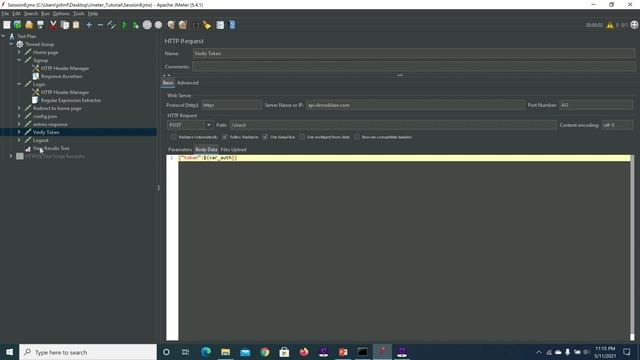This screenshot has width=640, height=360.
Task: Switch to the Files Upload tab
Action: pyautogui.click(x=233, y=149)
